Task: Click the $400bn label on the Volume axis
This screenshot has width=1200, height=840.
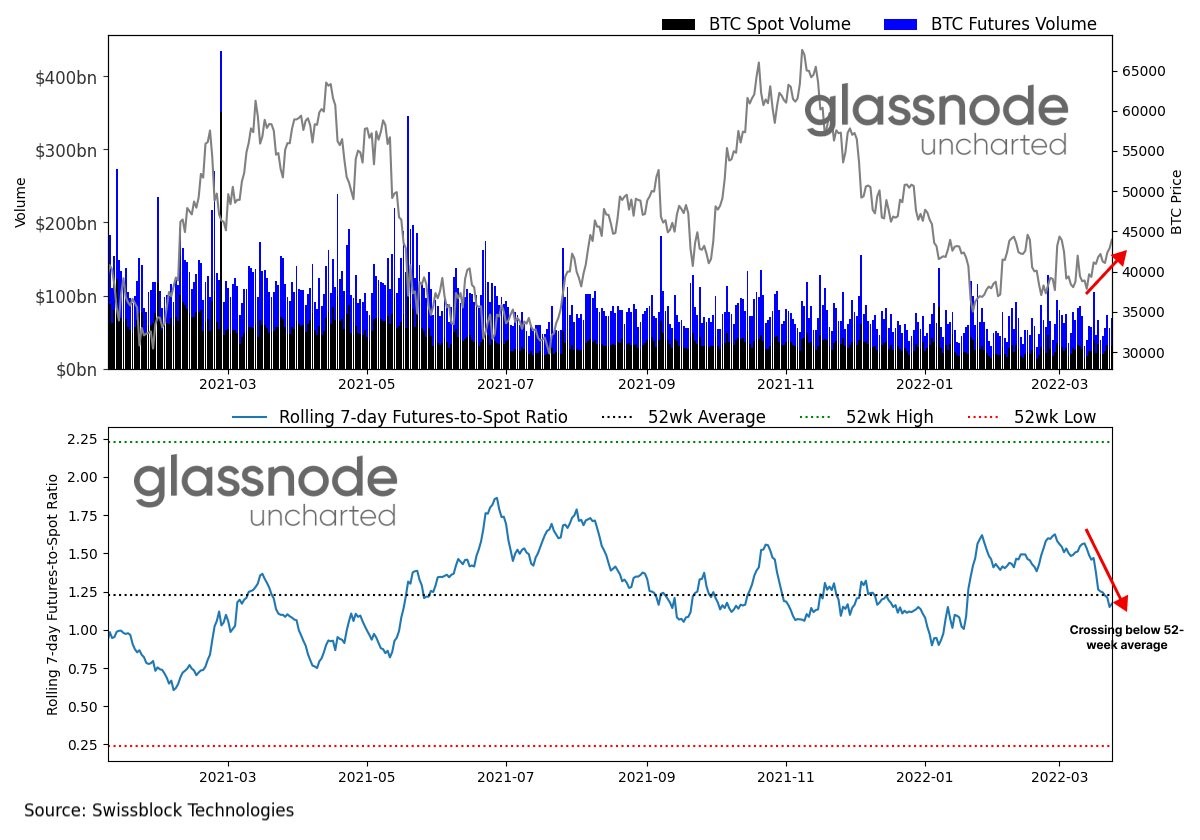Action: coord(71,78)
